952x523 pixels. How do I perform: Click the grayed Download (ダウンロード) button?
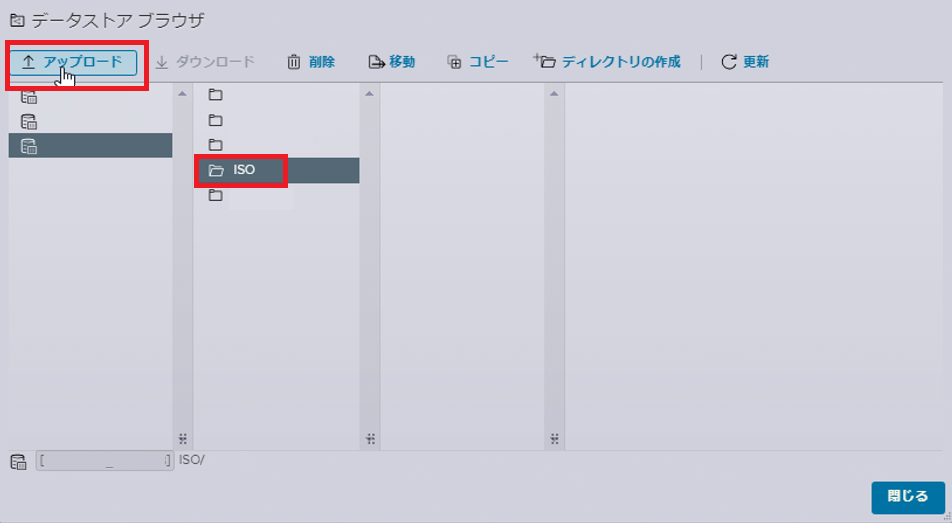205,62
